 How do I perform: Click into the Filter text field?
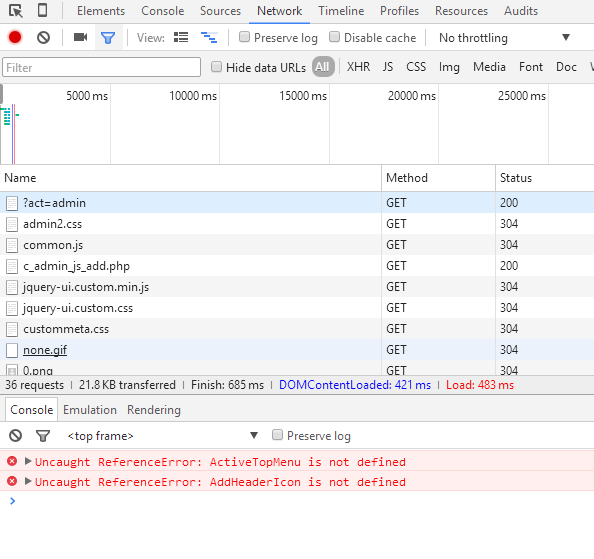click(x=102, y=67)
